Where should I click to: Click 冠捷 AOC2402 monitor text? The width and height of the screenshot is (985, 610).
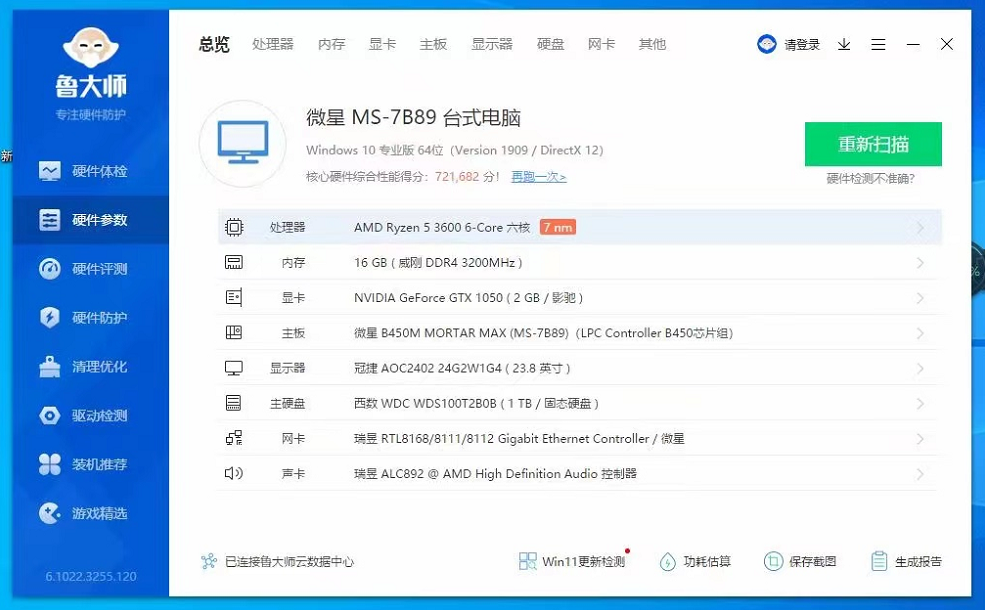462,368
